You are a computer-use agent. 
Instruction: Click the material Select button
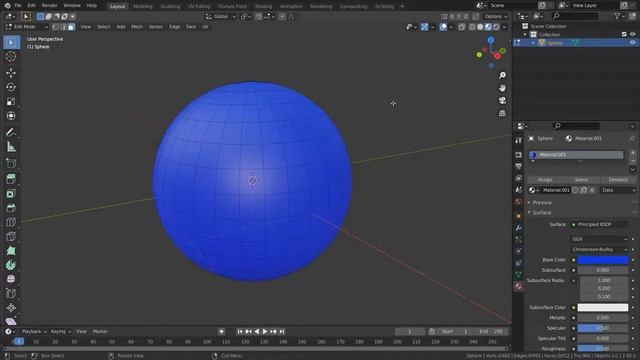(x=581, y=180)
